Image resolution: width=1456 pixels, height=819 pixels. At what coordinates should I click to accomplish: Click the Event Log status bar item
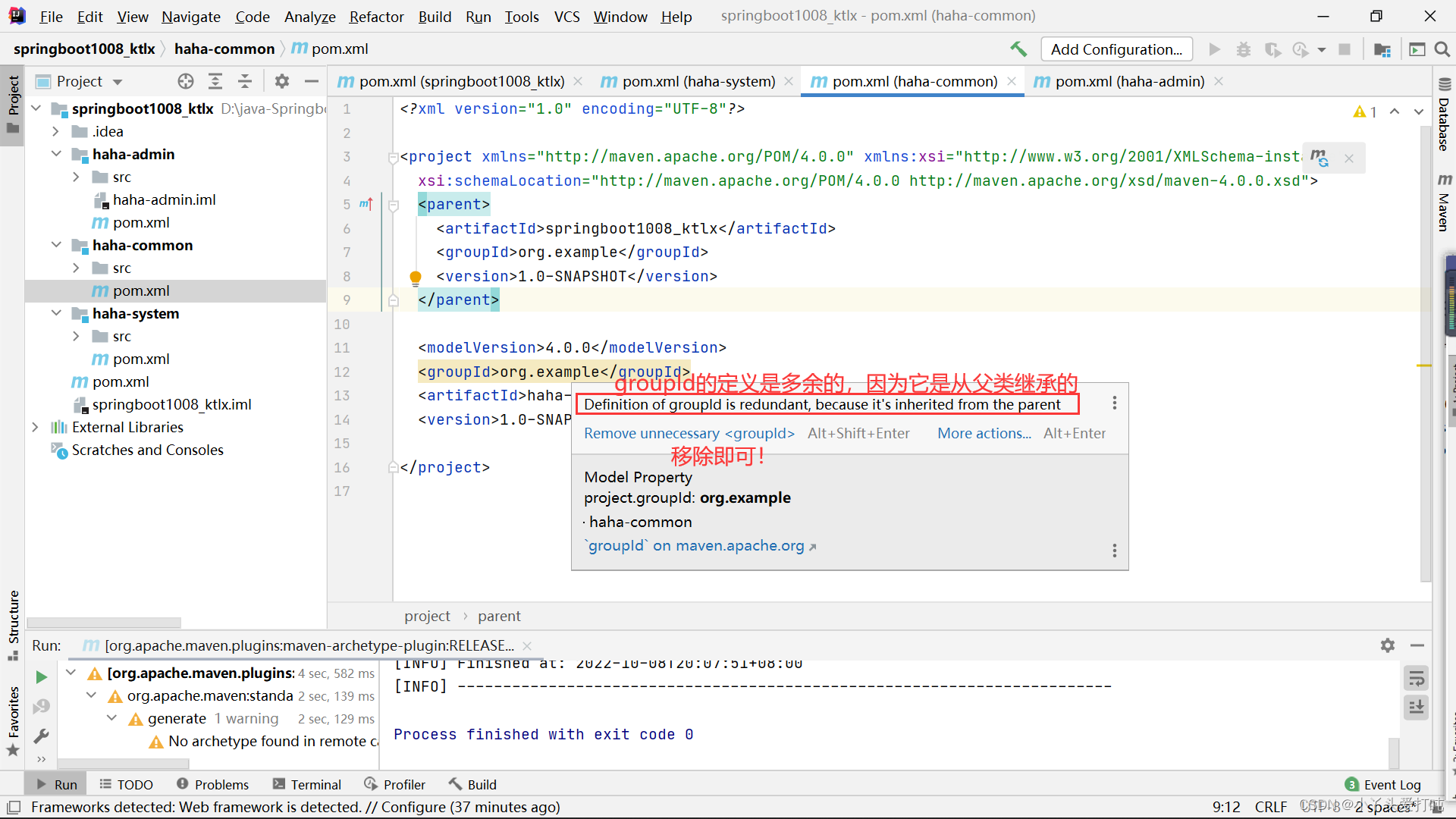[1385, 784]
